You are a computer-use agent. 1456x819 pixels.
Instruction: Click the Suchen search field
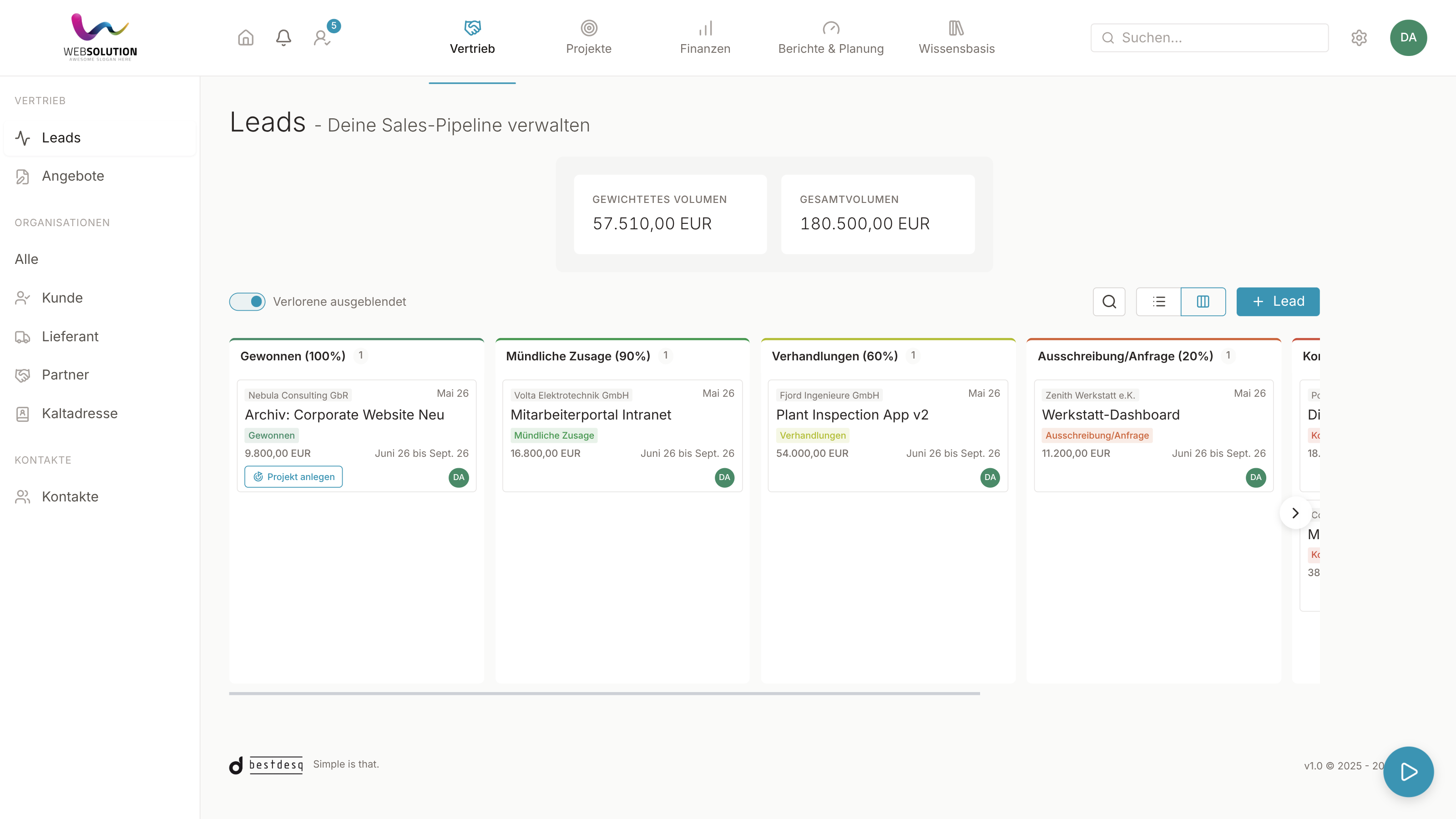pos(1209,38)
